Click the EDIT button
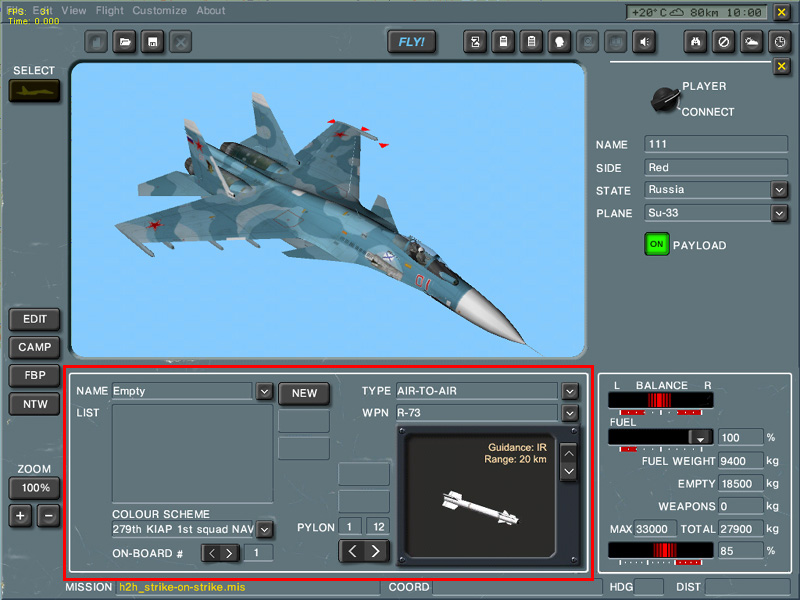 [x=34, y=319]
